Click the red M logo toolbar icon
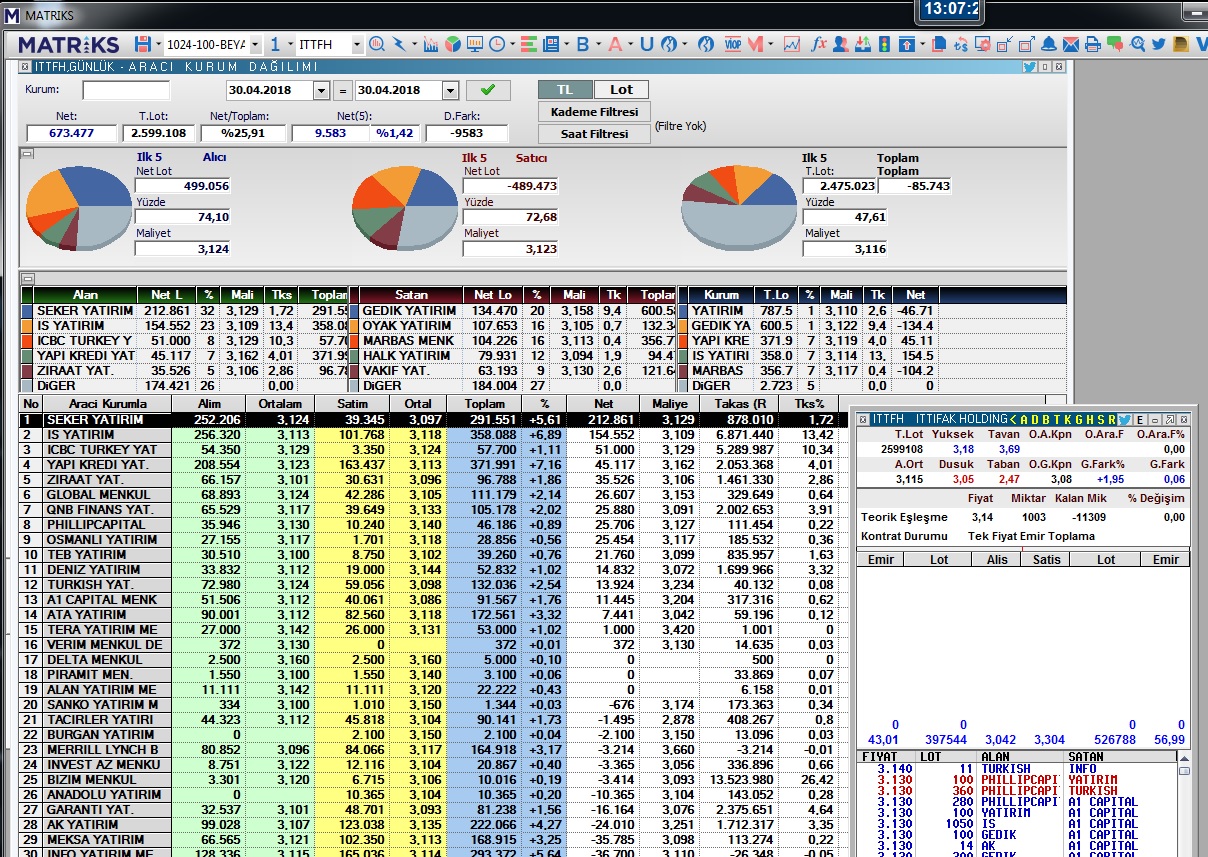The height and width of the screenshot is (857, 1208). coord(755,45)
